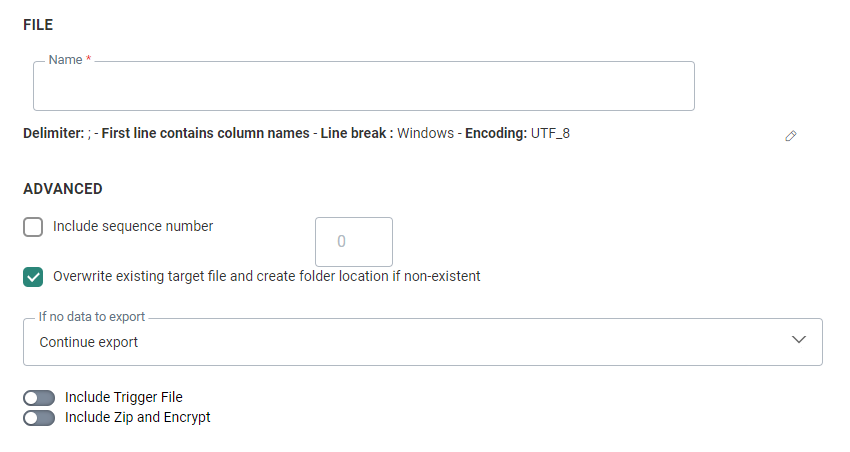Click the "First line contains column names" text
Screen dimensions: 850x452
[205, 133]
